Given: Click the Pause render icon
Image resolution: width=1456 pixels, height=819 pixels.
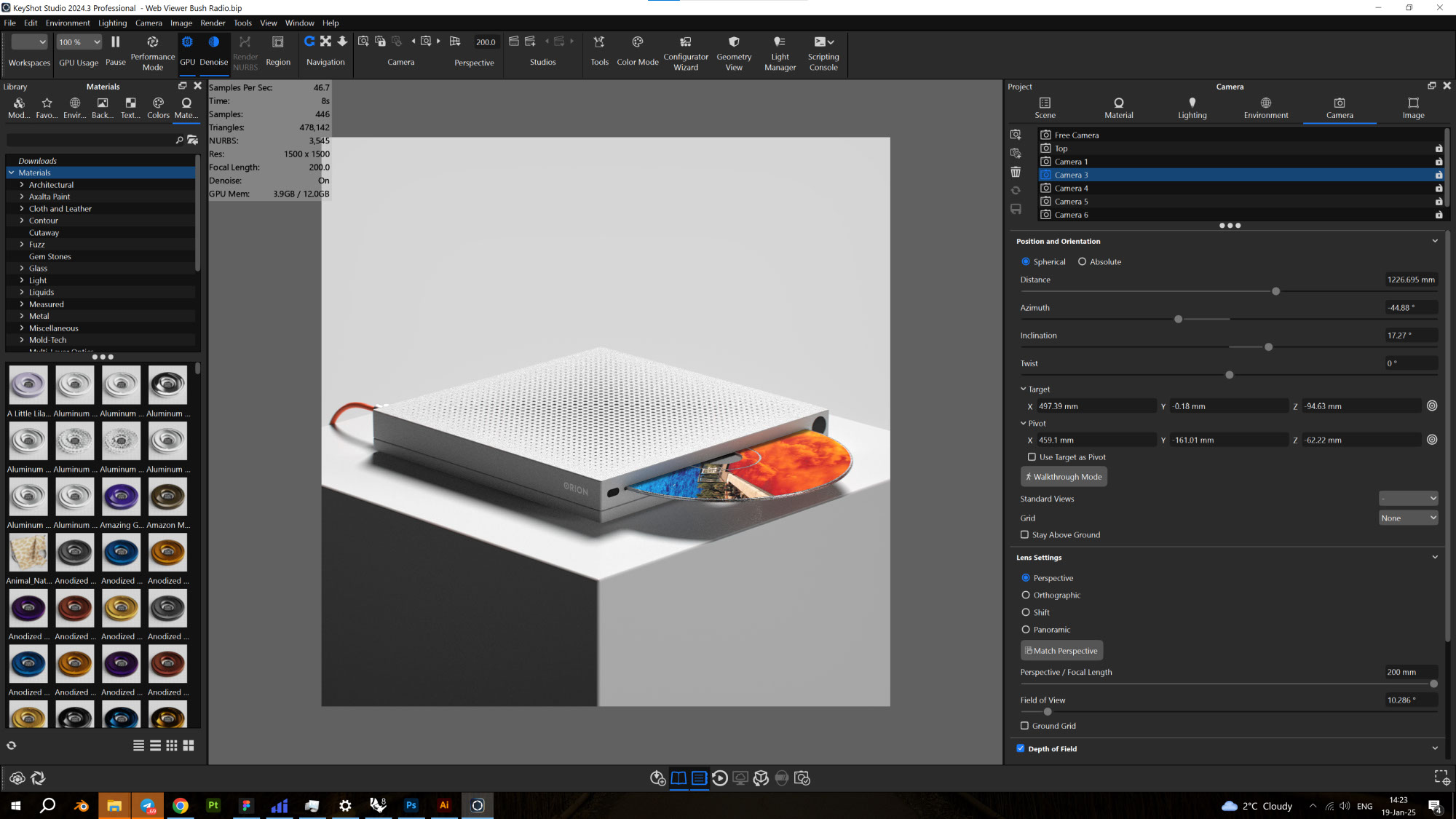Looking at the screenshot, I should (115, 43).
